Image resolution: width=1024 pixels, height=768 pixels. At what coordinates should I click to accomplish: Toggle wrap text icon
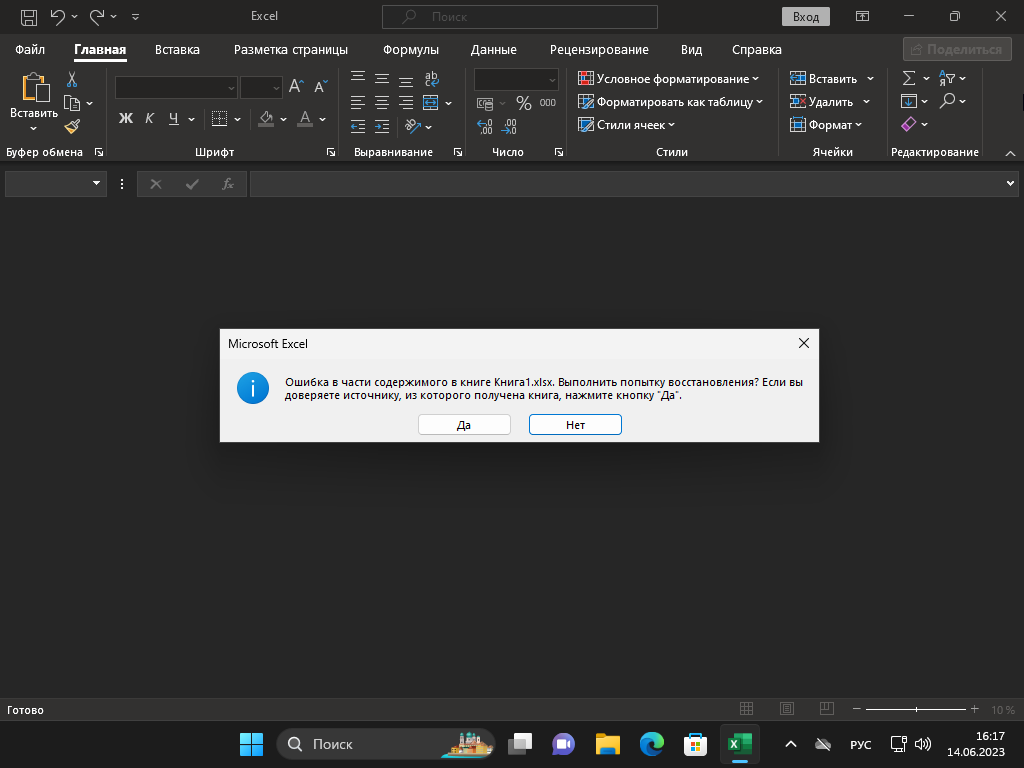pos(432,79)
